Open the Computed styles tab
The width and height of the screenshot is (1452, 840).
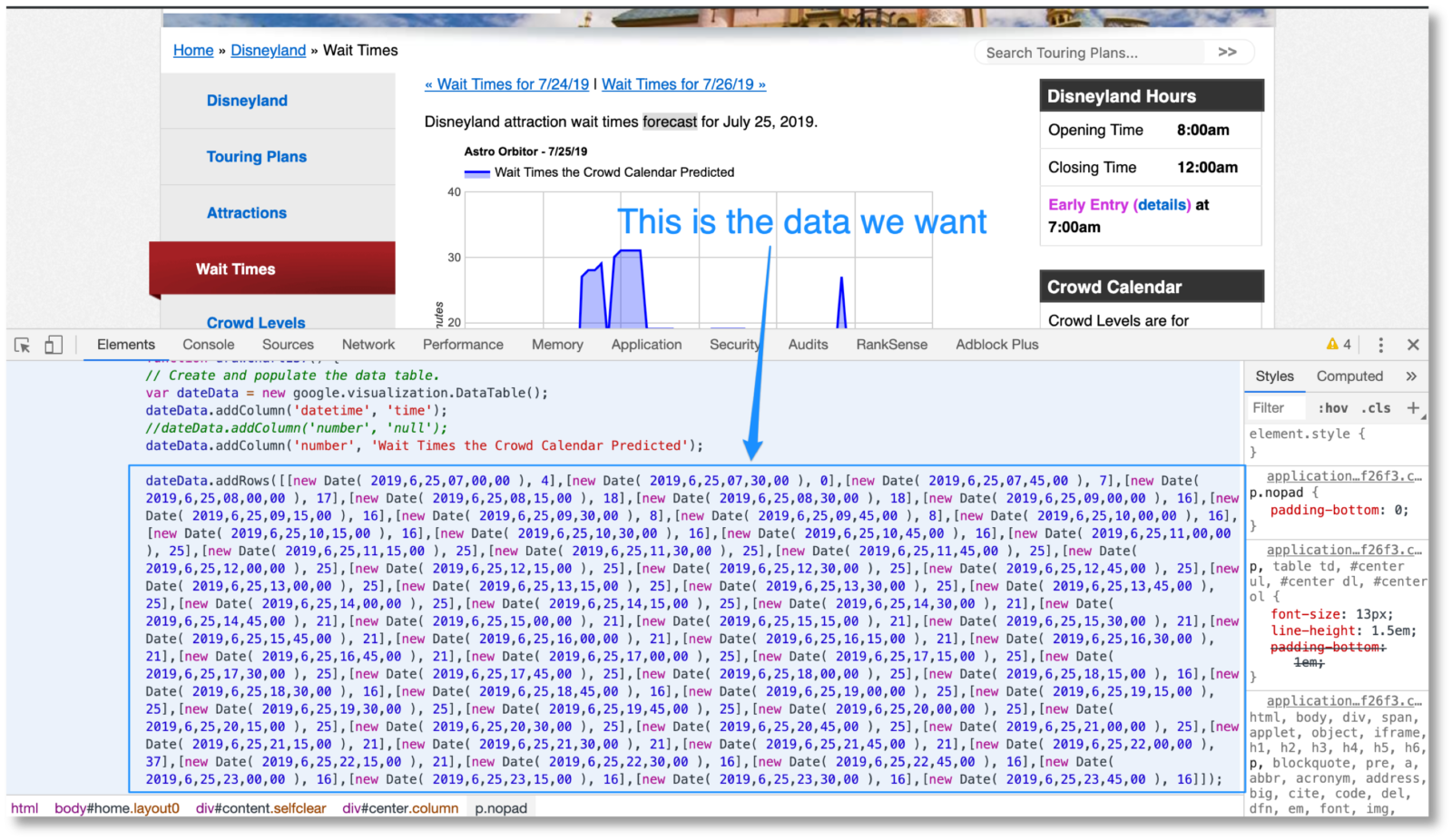click(x=1349, y=375)
